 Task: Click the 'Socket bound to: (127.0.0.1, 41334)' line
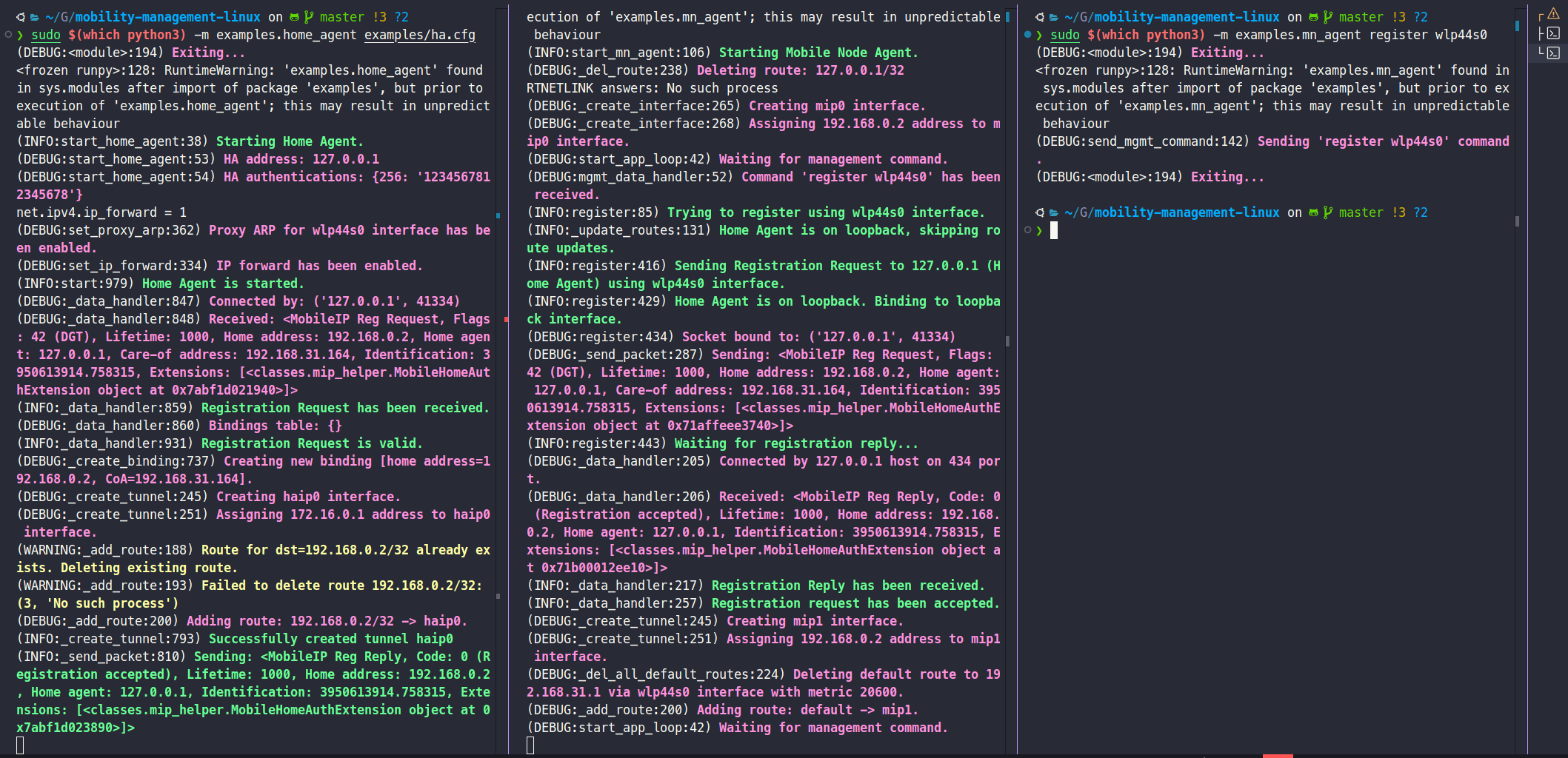(x=741, y=337)
